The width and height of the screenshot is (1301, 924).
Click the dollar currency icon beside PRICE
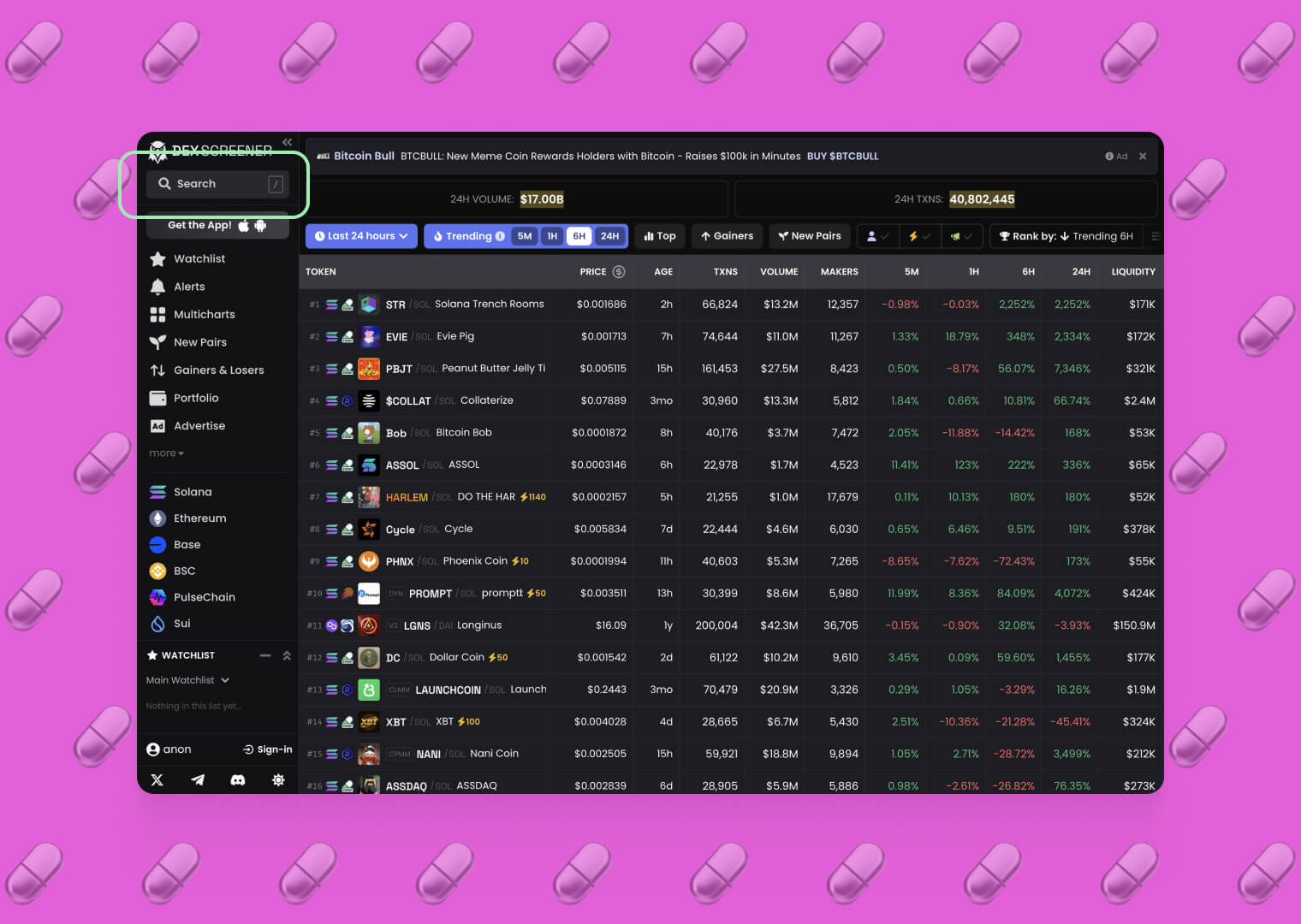619,271
